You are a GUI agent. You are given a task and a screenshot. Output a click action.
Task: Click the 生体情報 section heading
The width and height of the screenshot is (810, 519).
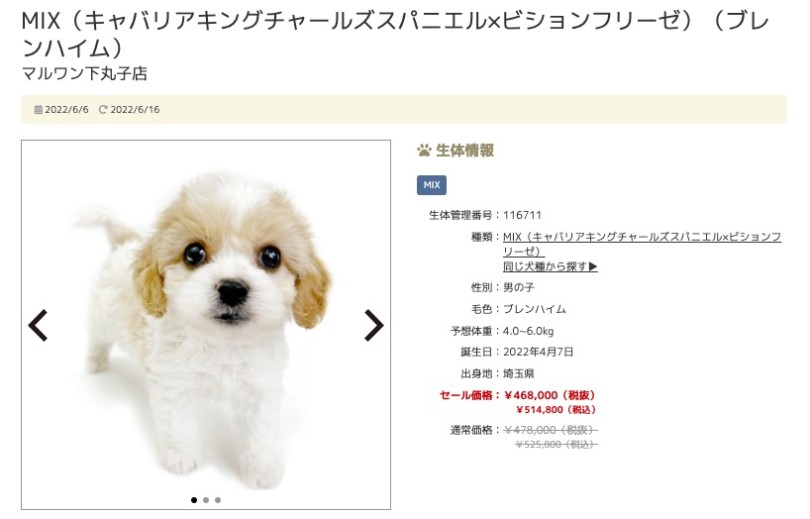465,150
